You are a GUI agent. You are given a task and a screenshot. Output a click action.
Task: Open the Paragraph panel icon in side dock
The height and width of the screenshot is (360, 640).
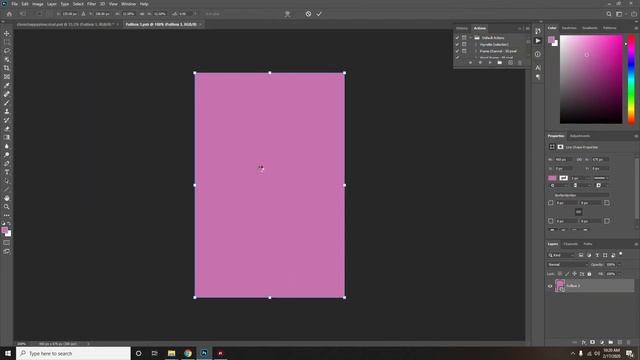(538, 77)
